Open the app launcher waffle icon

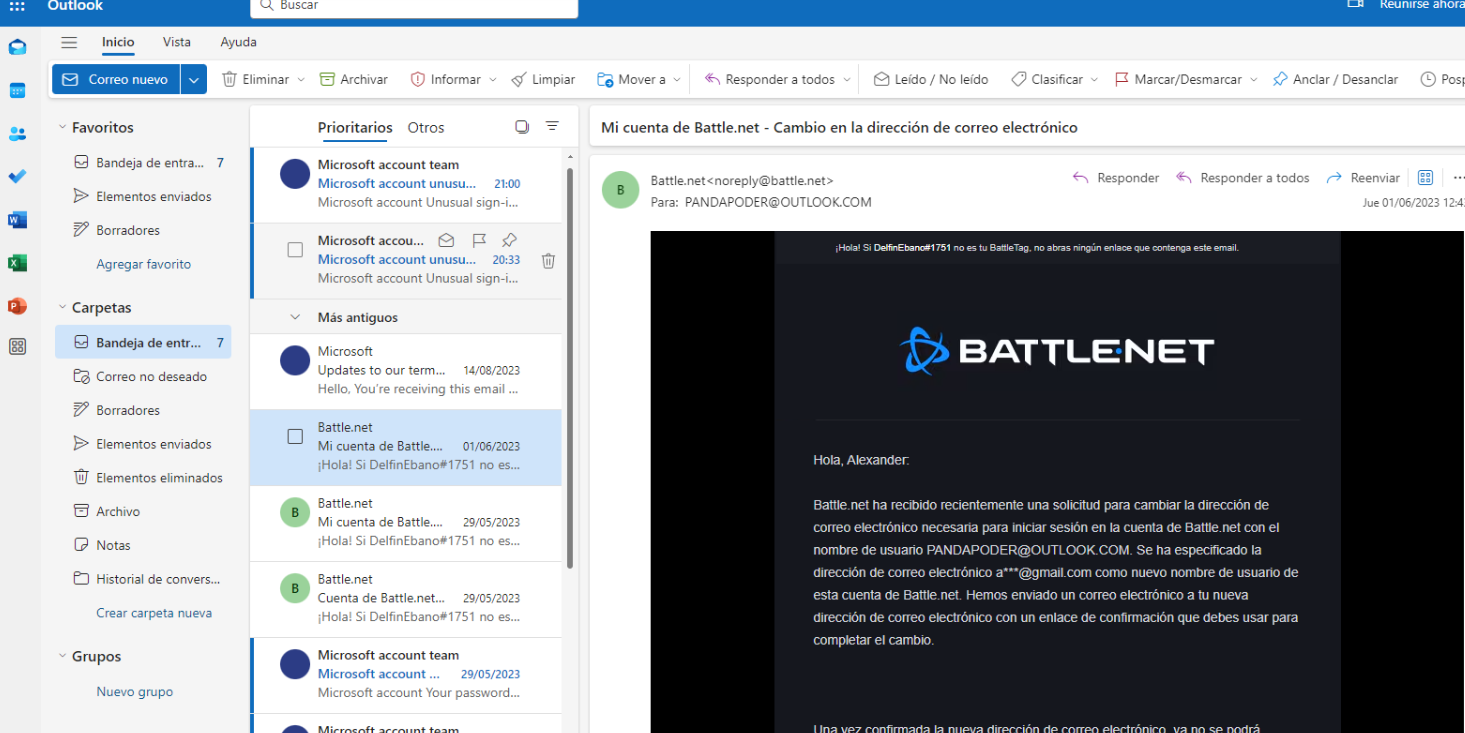[17, 6]
